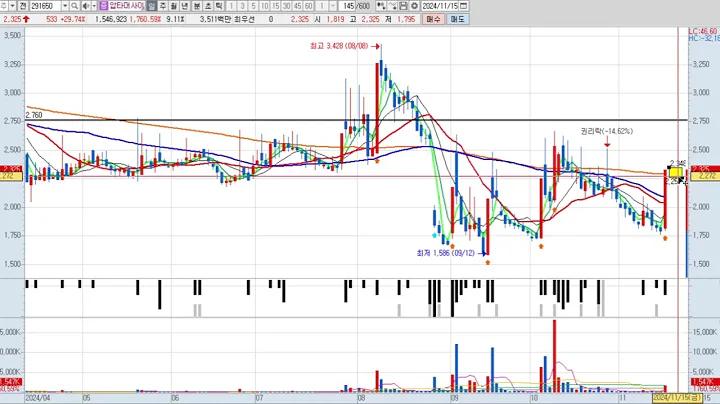The height and width of the screenshot is (404, 720).
Task: Click the purple stock info icon
Action: [103, 6]
